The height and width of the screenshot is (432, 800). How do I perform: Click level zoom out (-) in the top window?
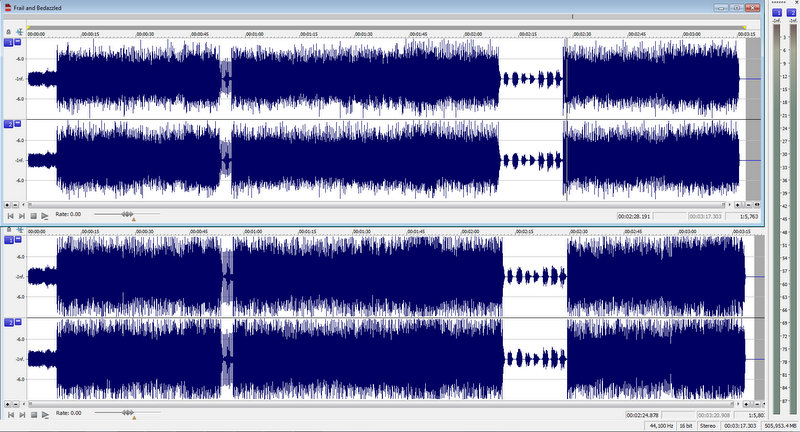point(15,205)
